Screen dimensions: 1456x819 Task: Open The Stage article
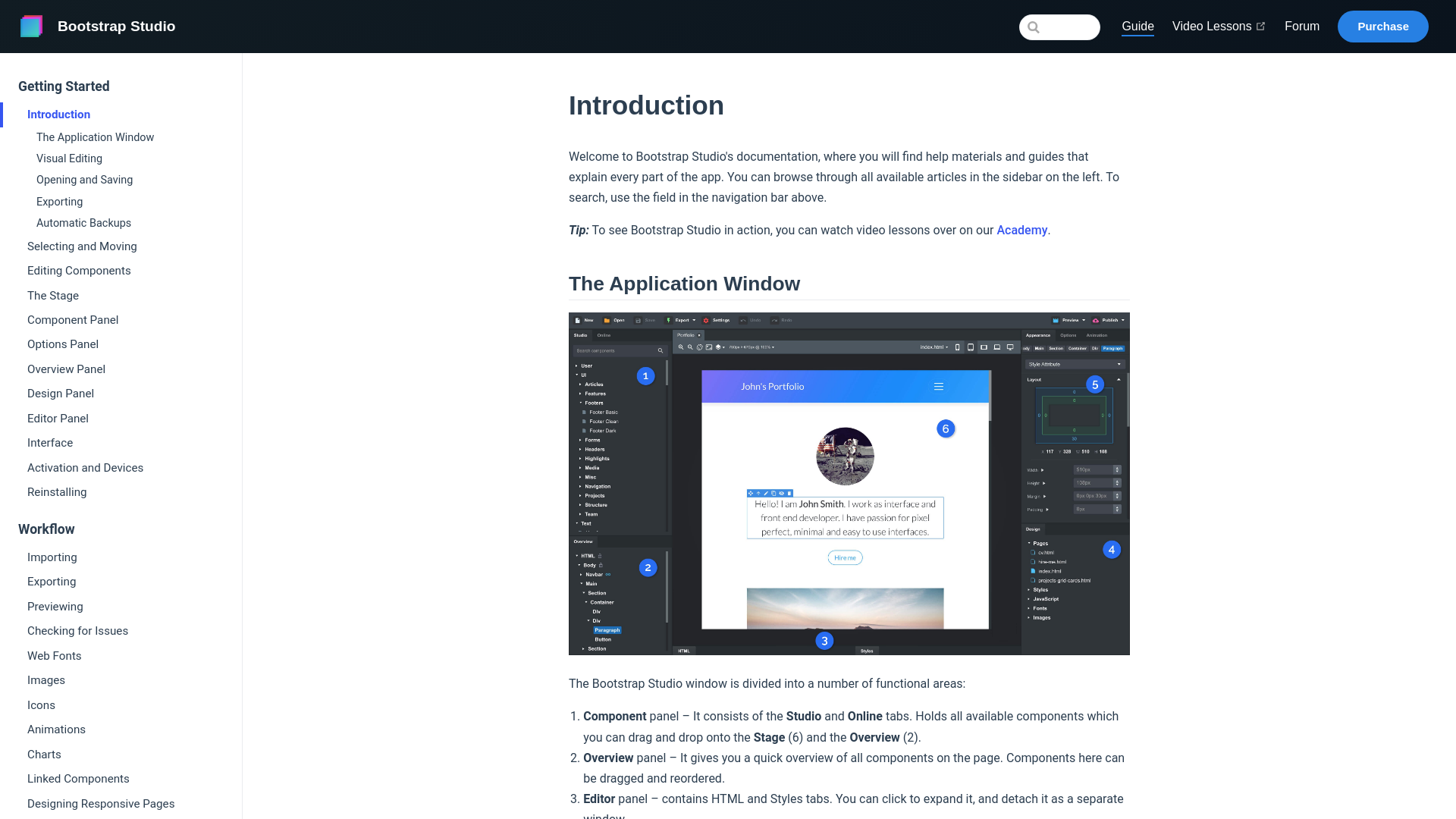click(53, 296)
